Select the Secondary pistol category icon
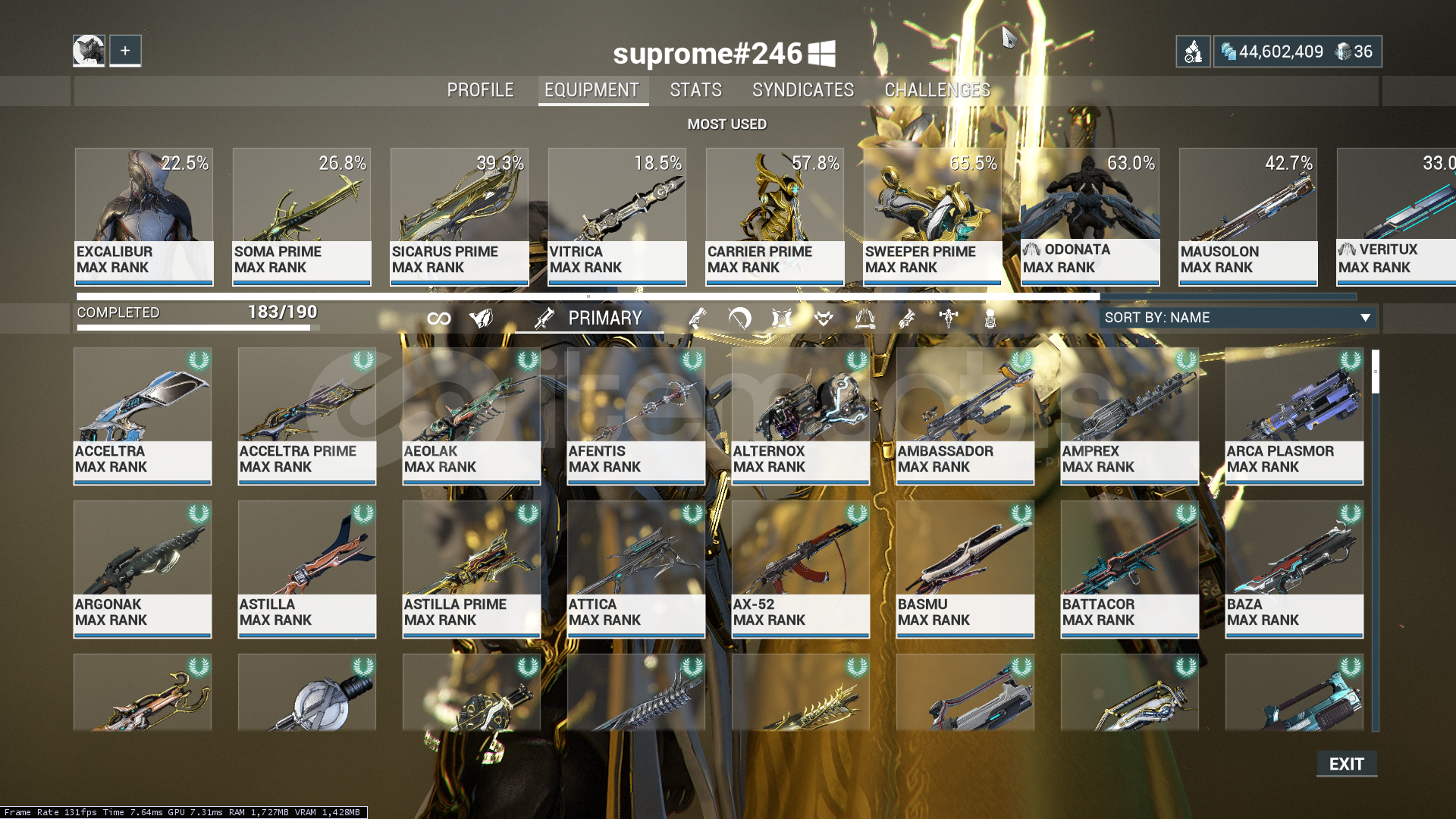The width and height of the screenshot is (1456, 819). (698, 318)
